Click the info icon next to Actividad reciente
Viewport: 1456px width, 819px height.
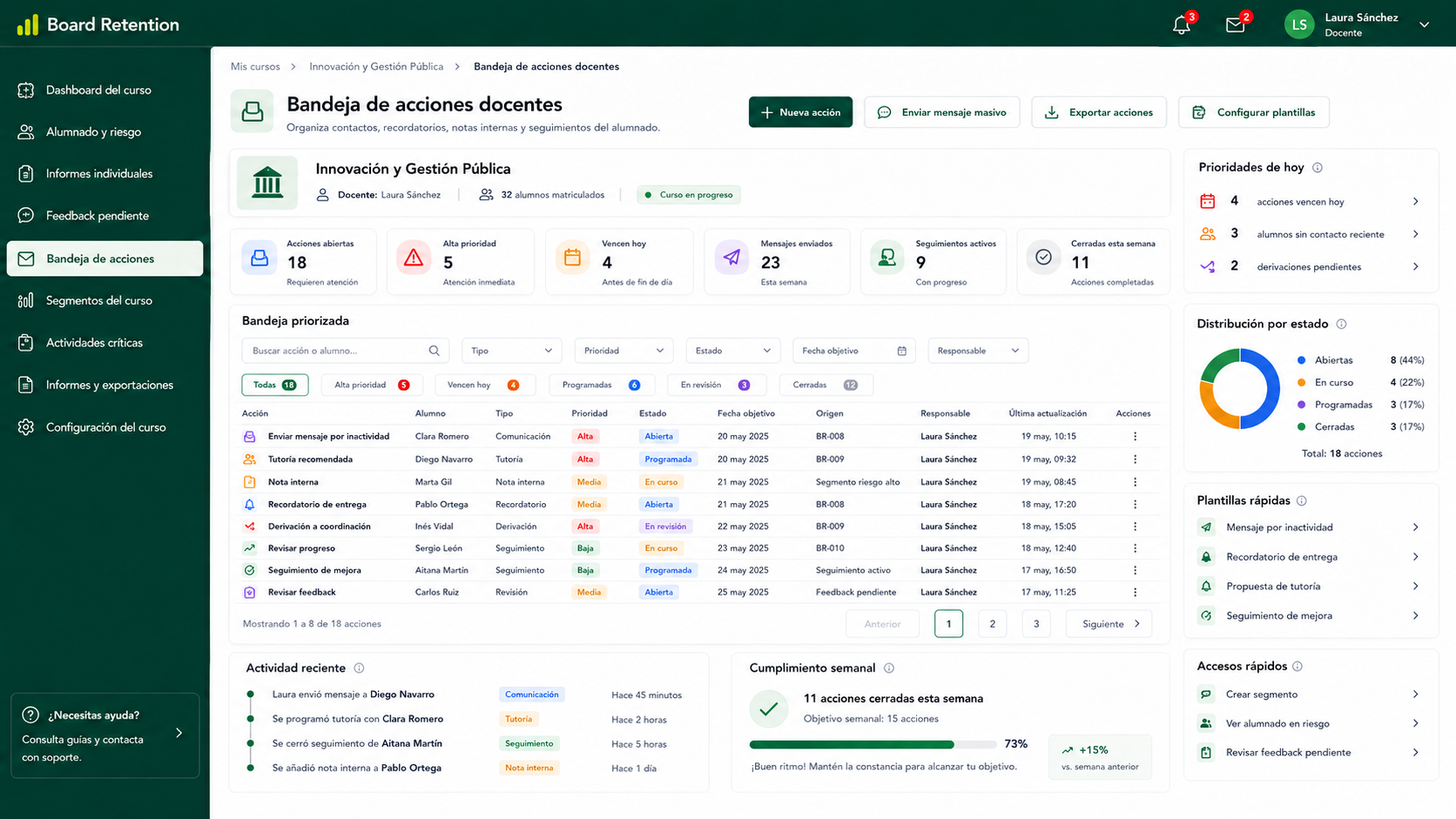359,668
